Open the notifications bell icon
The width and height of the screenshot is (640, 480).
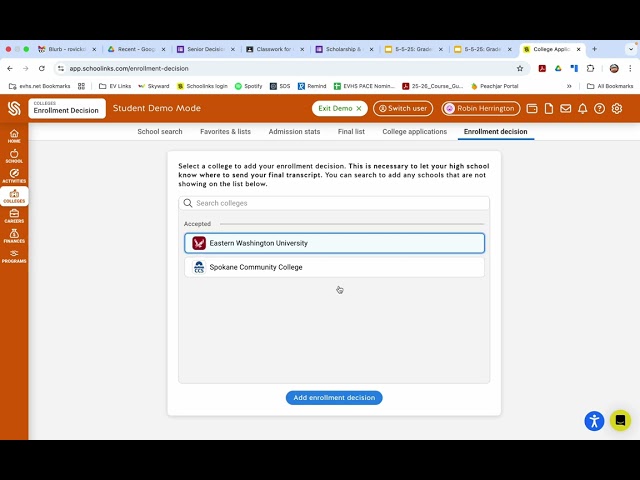[x=582, y=108]
